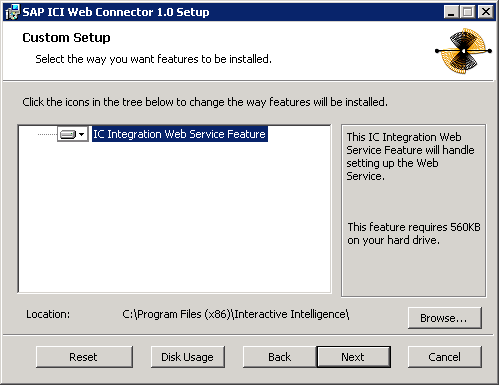Cancel the setup wizard

tap(444, 357)
